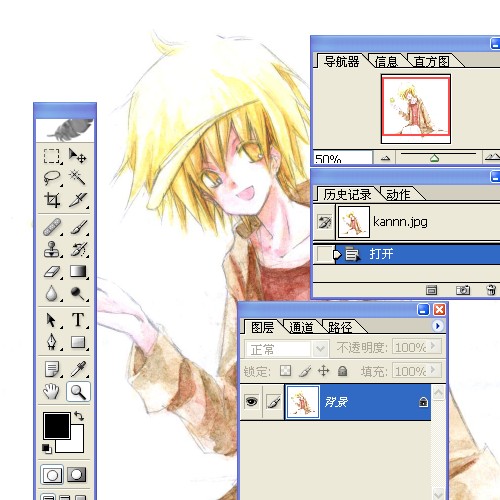Screen dimensions: 500x500
Task: Switch to the 直方图 tab
Action: 432,62
